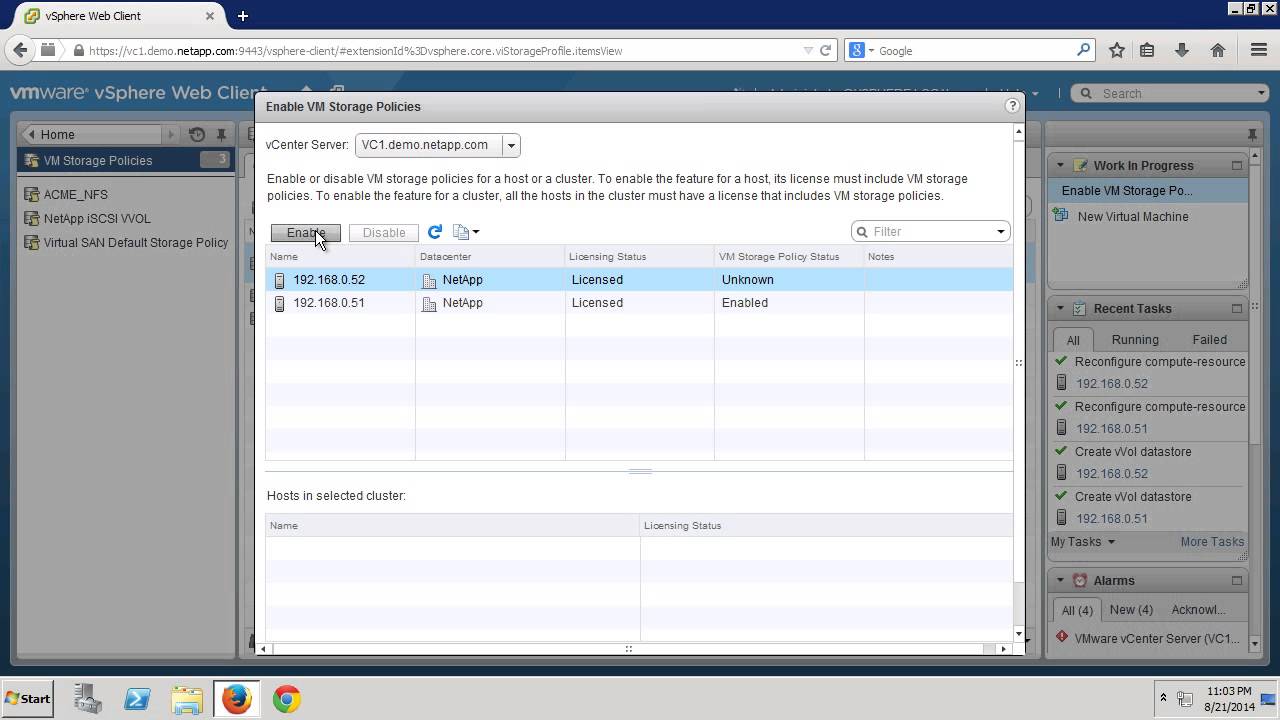Viewport: 1280px width, 720px height.
Task: Reload the page in the browser
Action: tap(826, 50)
